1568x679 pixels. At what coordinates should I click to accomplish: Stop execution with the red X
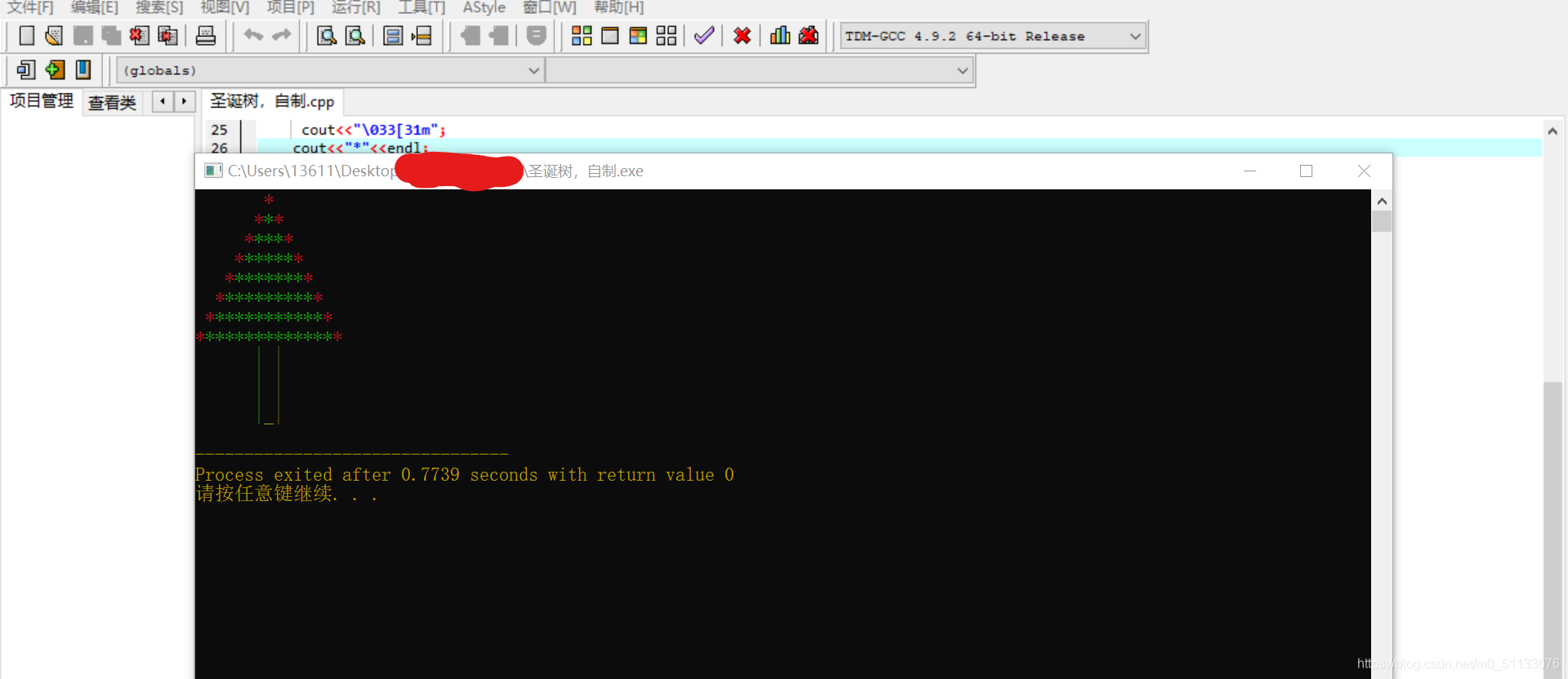[742, 36]
